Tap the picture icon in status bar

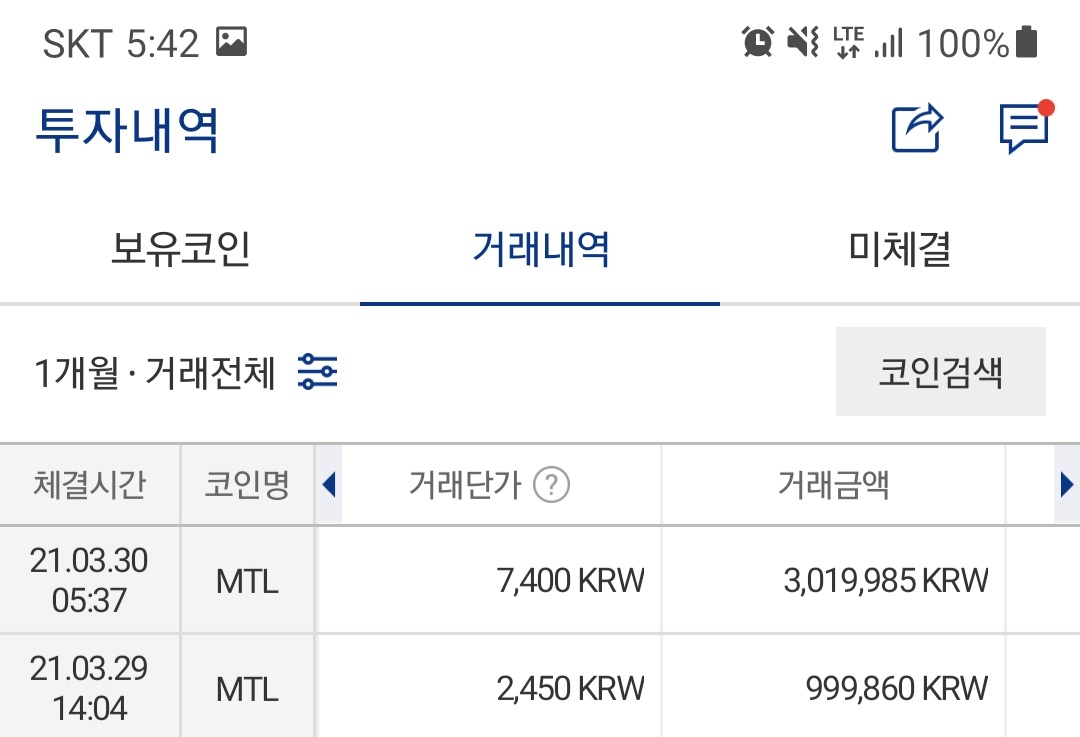coord(231,42)
